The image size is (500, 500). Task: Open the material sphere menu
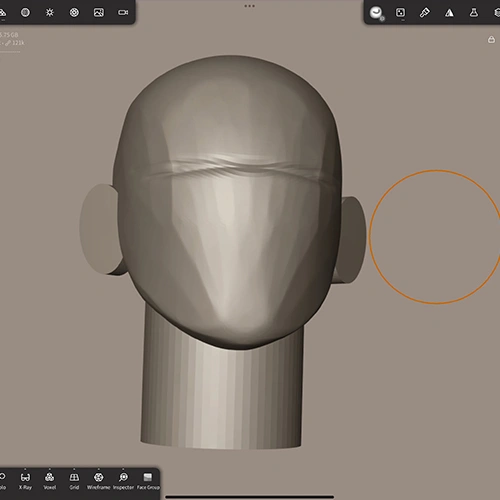(x=25, y=13)
